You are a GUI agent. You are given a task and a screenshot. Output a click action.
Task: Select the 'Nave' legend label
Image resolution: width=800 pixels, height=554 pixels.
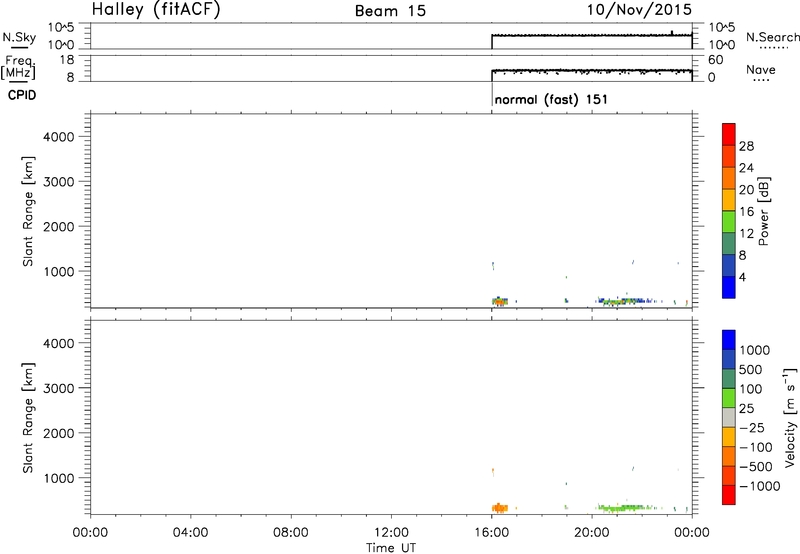(760, 70)
